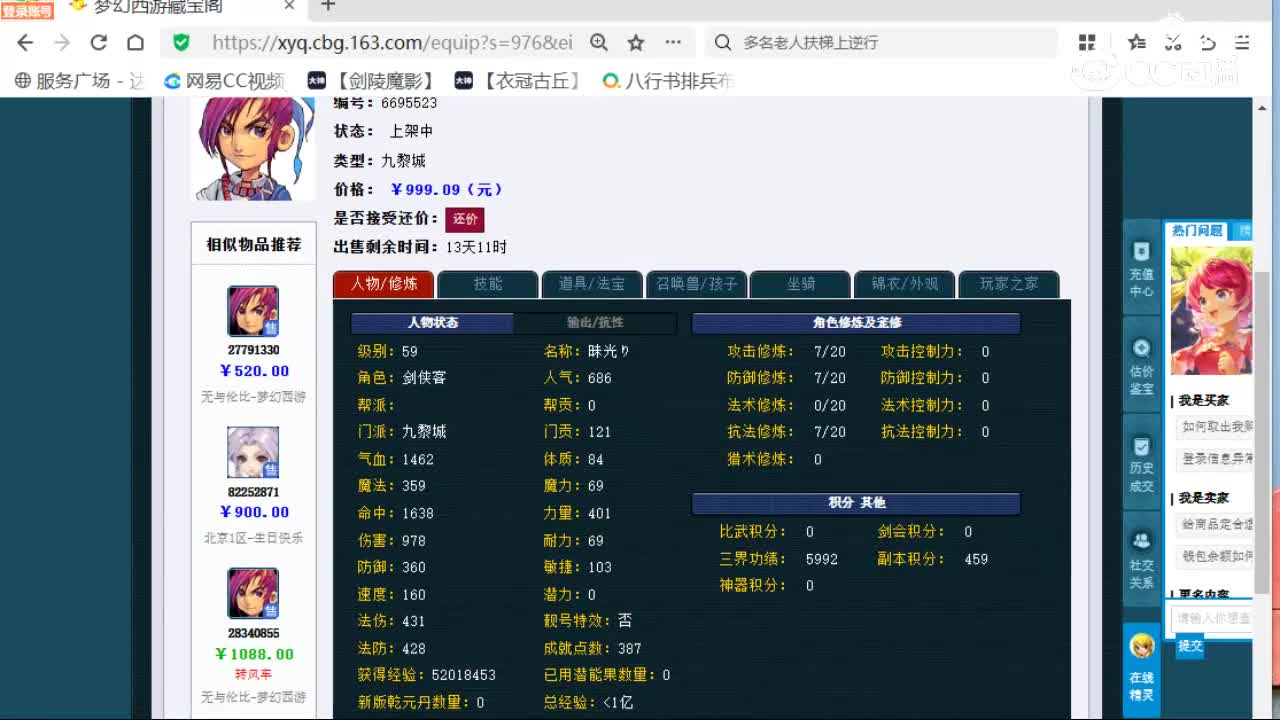Click the red 还价 button
This screenshot has width=1280, height=720.
pyautogui.click(x=464, y=219)
